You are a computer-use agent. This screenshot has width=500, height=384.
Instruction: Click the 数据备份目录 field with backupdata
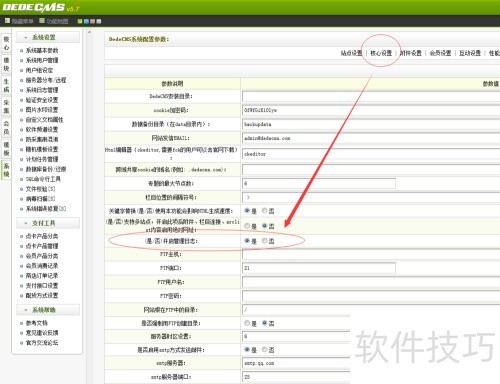pos(371,124)
